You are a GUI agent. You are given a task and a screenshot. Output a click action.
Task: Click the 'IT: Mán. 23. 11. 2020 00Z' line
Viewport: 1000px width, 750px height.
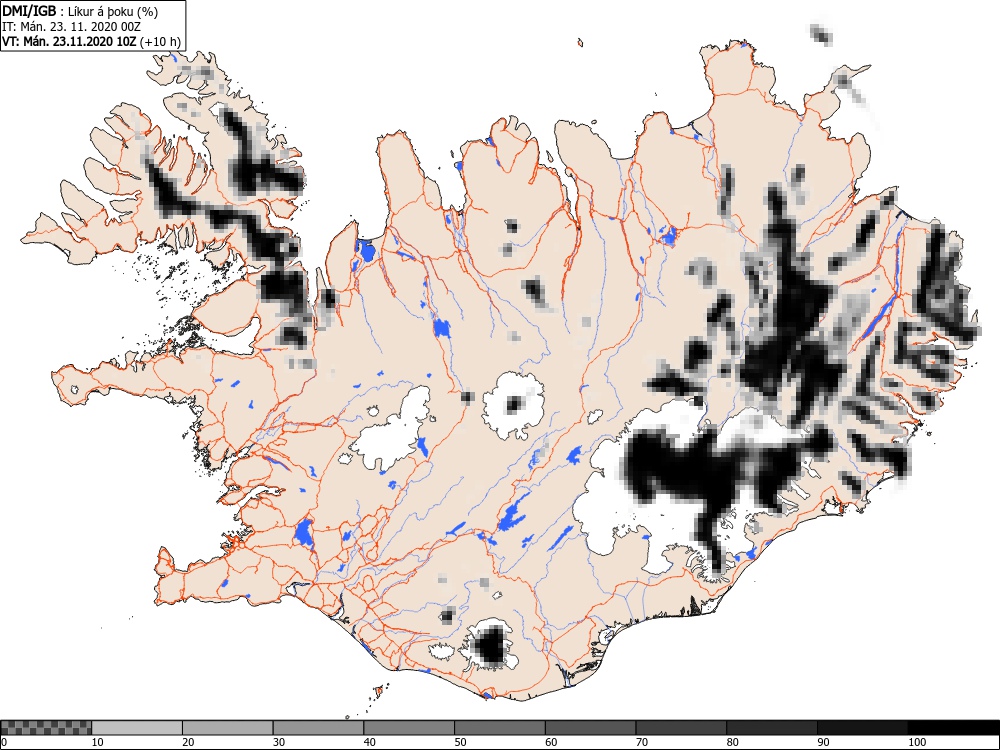[x=71, y=27]
